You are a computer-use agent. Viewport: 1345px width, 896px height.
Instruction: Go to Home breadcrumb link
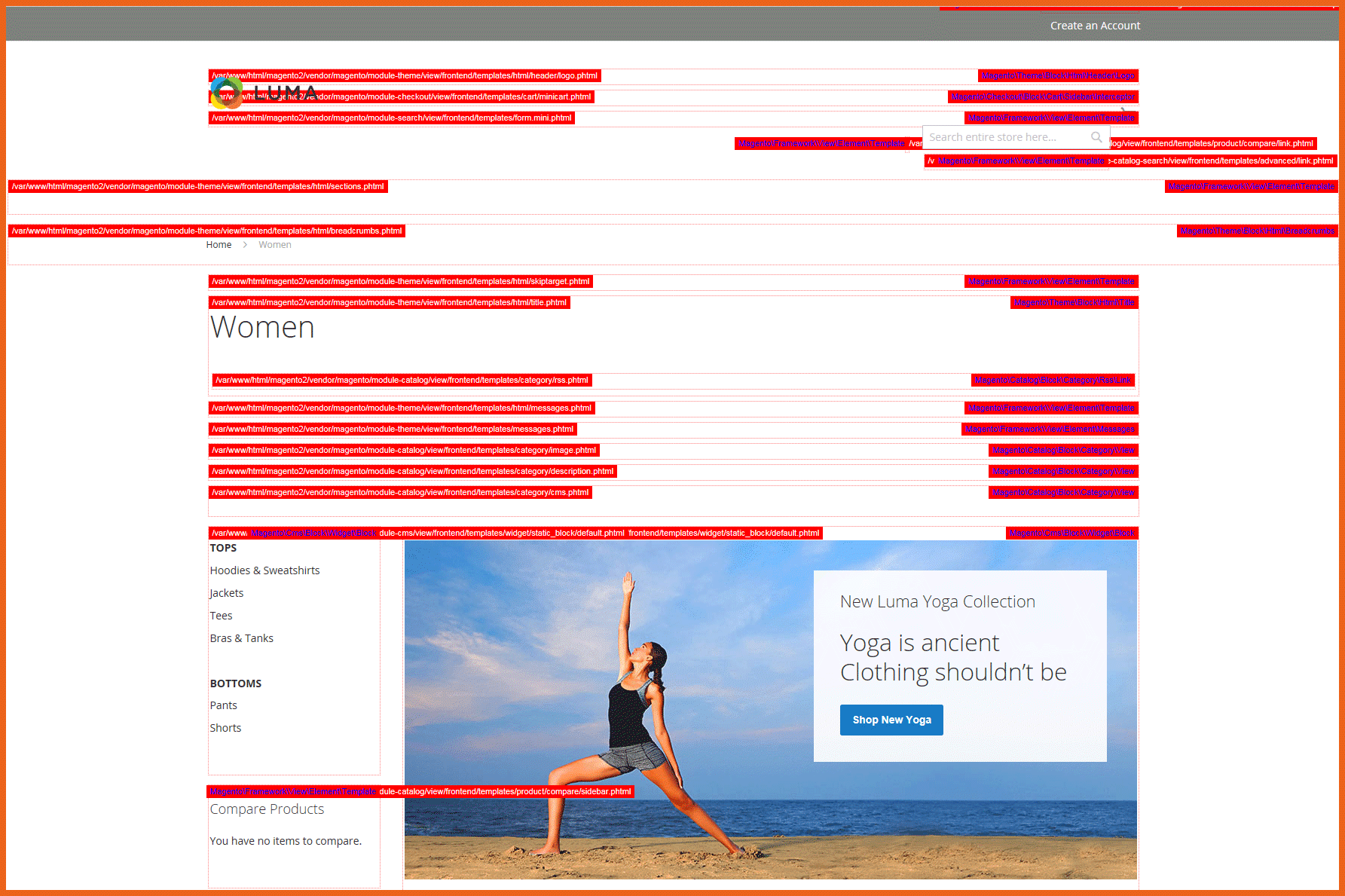(219, 245)
